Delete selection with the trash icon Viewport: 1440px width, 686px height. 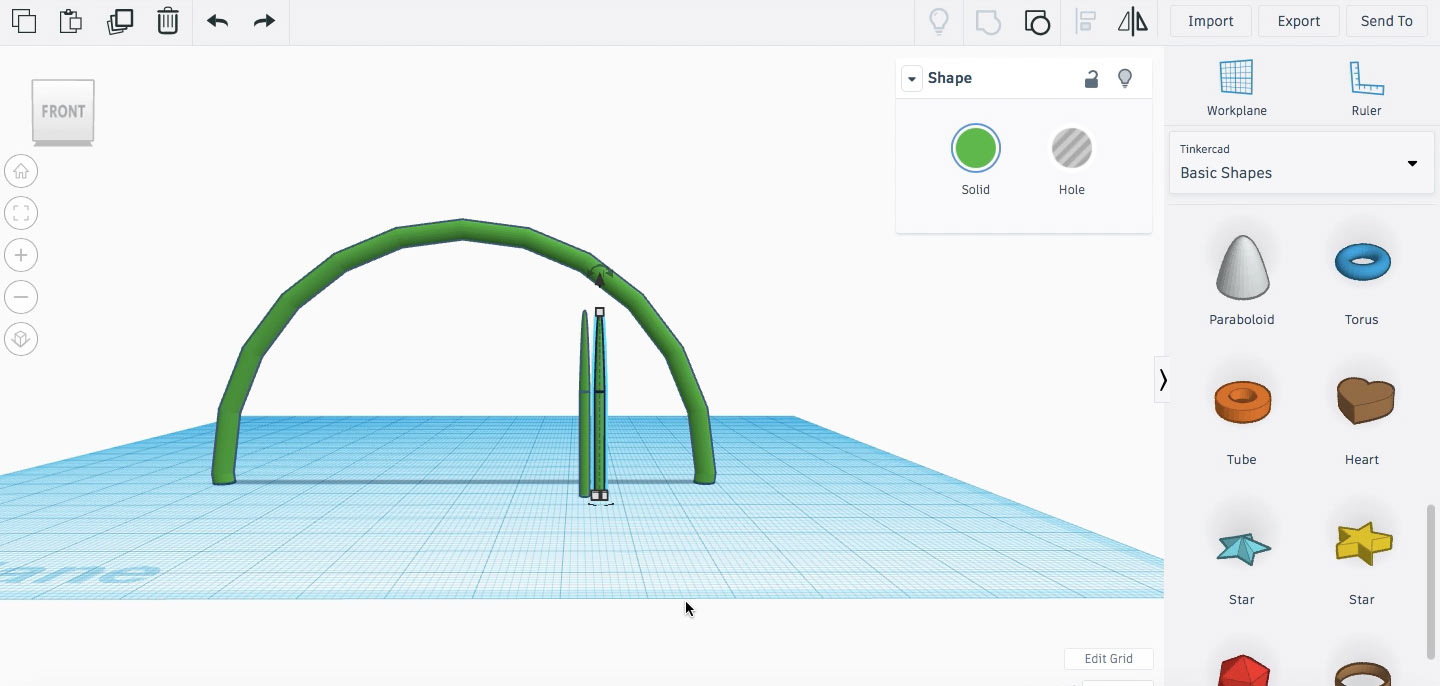[x=168, y=21]
